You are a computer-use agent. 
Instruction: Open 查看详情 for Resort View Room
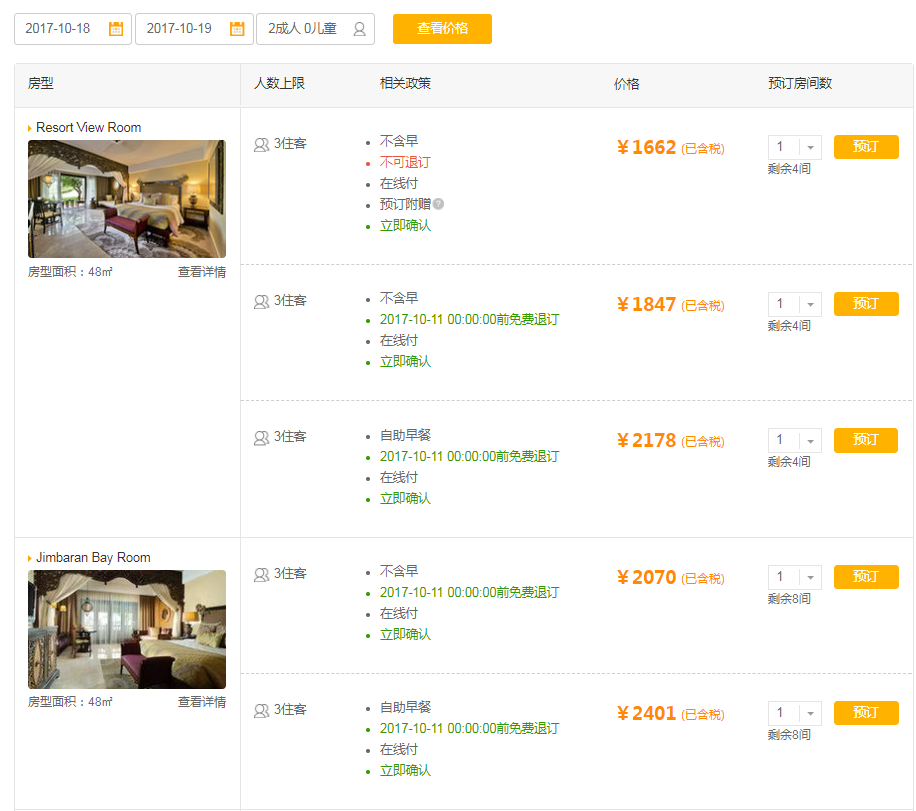point(201,272)
